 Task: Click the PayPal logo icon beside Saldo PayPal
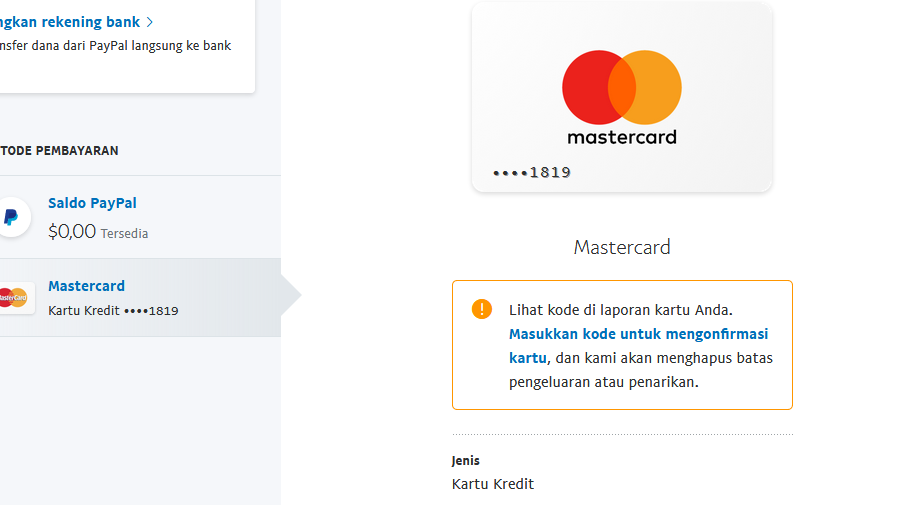coord(11,217)
